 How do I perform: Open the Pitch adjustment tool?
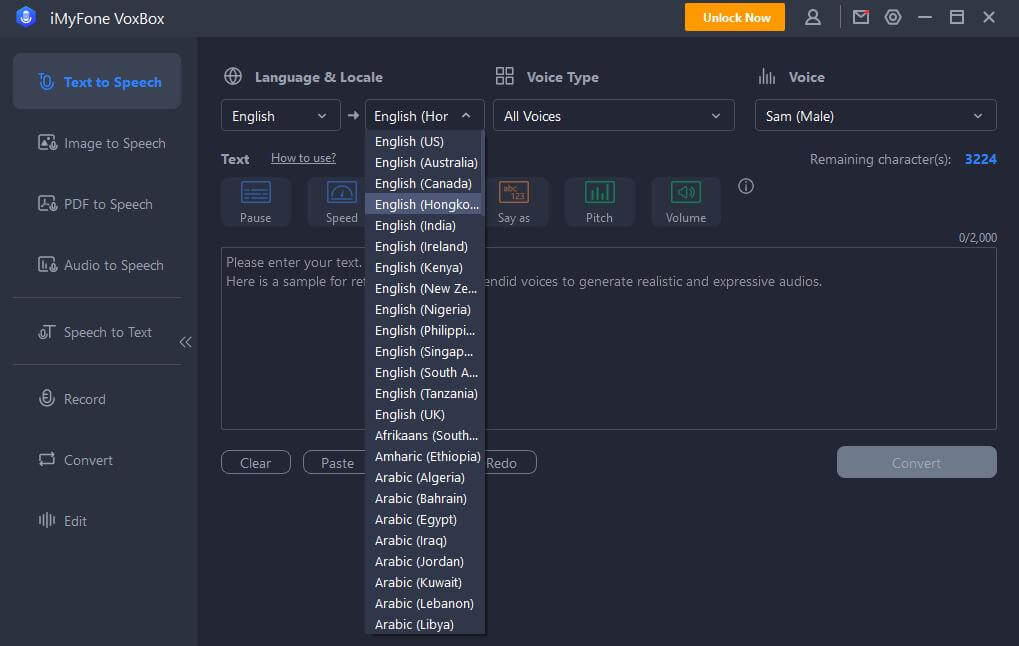(x=599, y=202)
